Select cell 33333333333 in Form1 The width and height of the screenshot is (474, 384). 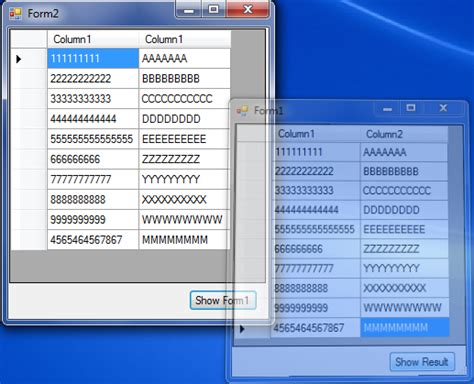pos(317,191)
